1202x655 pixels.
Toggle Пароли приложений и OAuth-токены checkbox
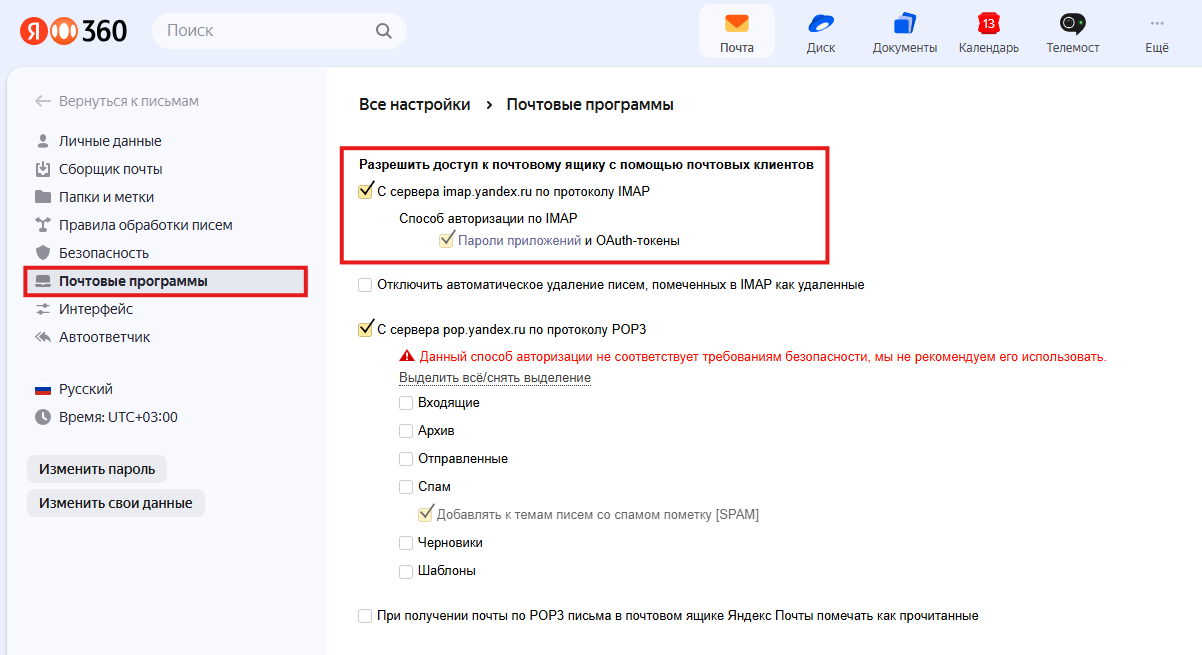tap(446, 240)
